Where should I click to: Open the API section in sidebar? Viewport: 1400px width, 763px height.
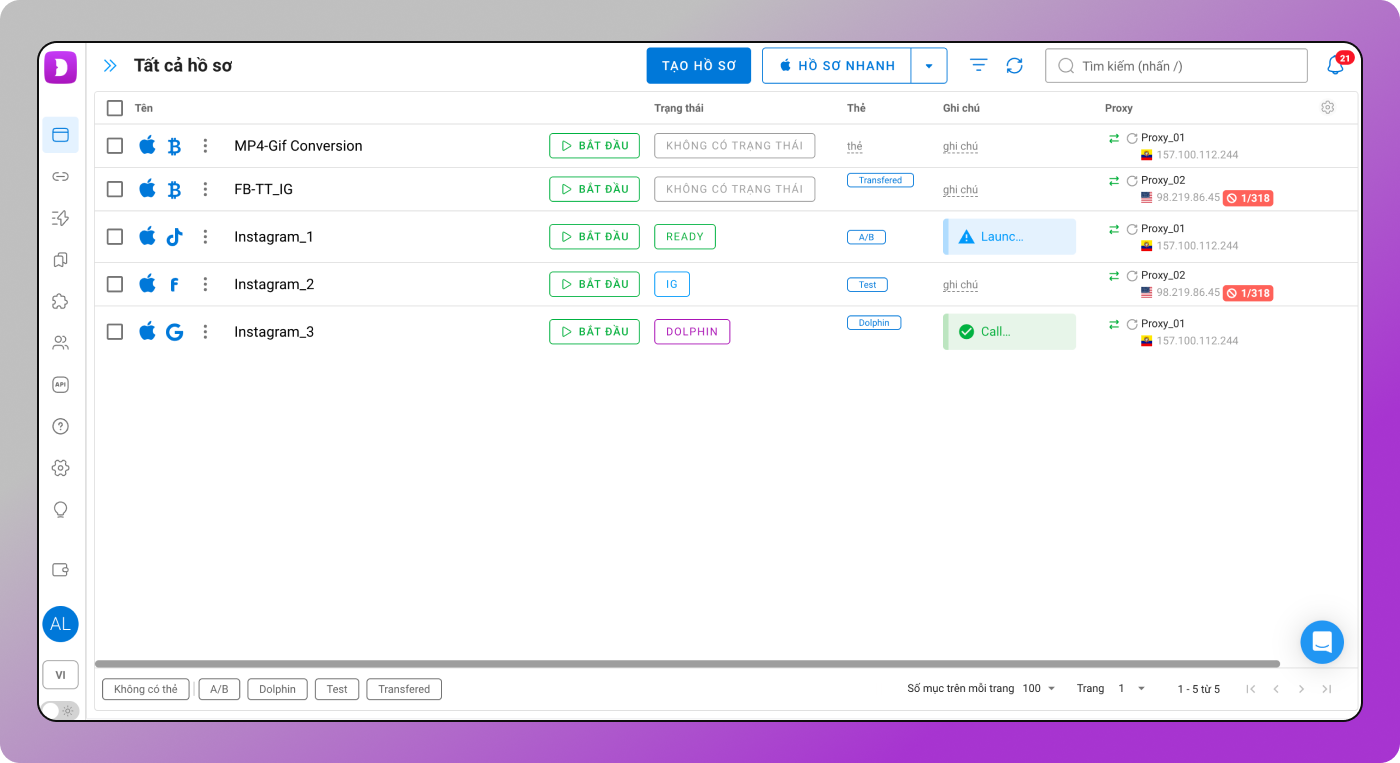[60, 384]
